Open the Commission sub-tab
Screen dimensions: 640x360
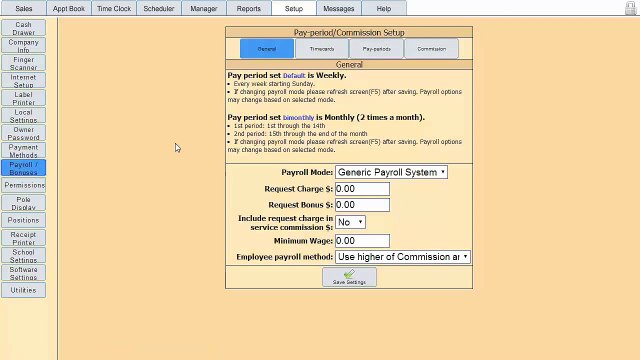point(431,49)
